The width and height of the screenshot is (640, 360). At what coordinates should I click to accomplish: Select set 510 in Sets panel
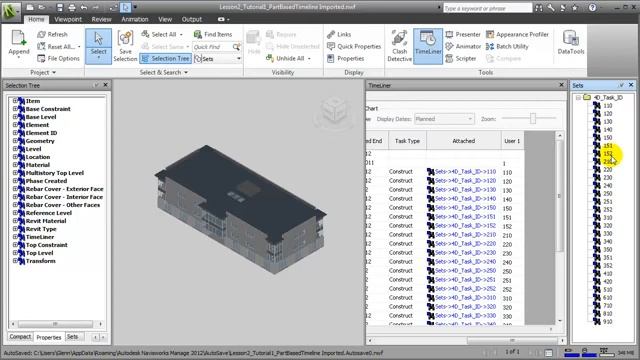click(x=608, y=289)
